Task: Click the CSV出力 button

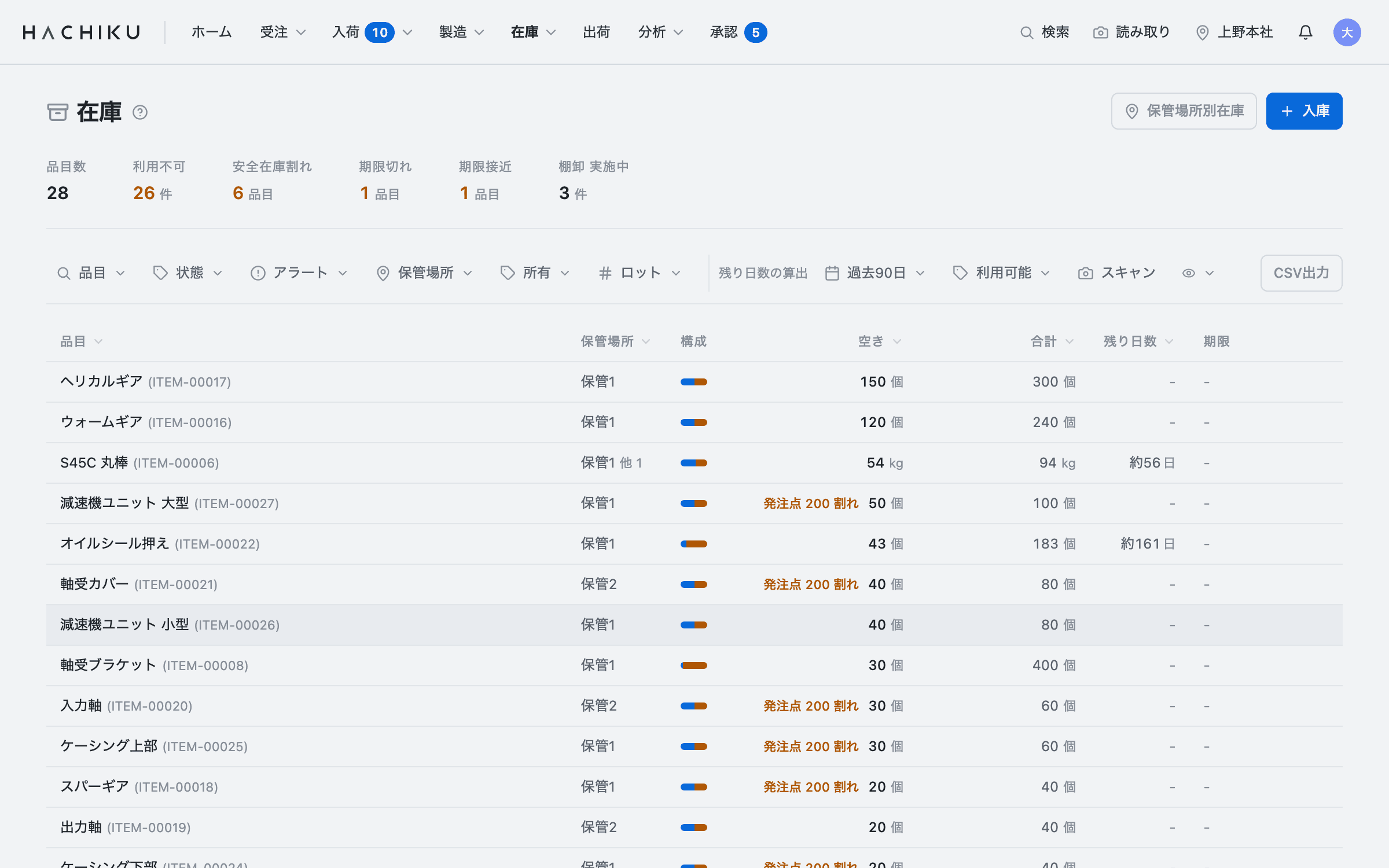Action: 1301,273
